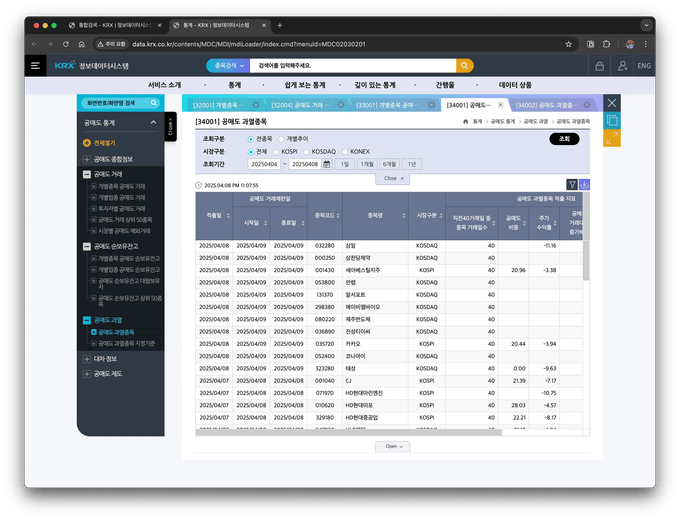The width and height of the screenshot is (680, 520).
Task: Collapse the 공매도 통계 sidebar header
Action: coord(154,123)
